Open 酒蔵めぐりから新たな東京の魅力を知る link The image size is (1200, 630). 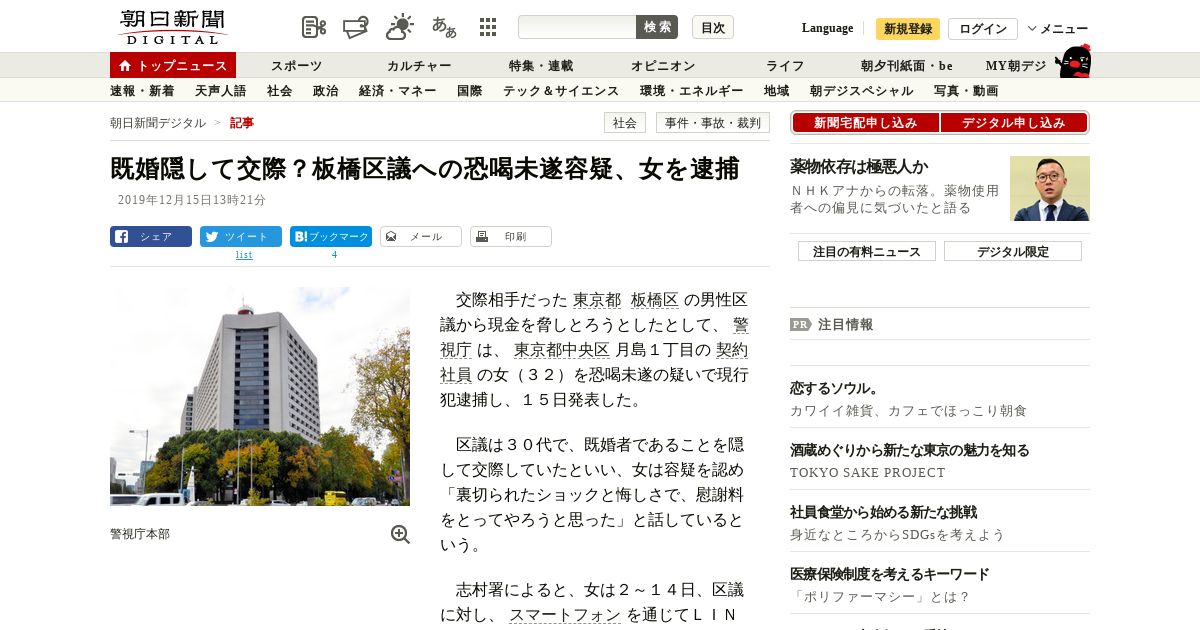910,450
